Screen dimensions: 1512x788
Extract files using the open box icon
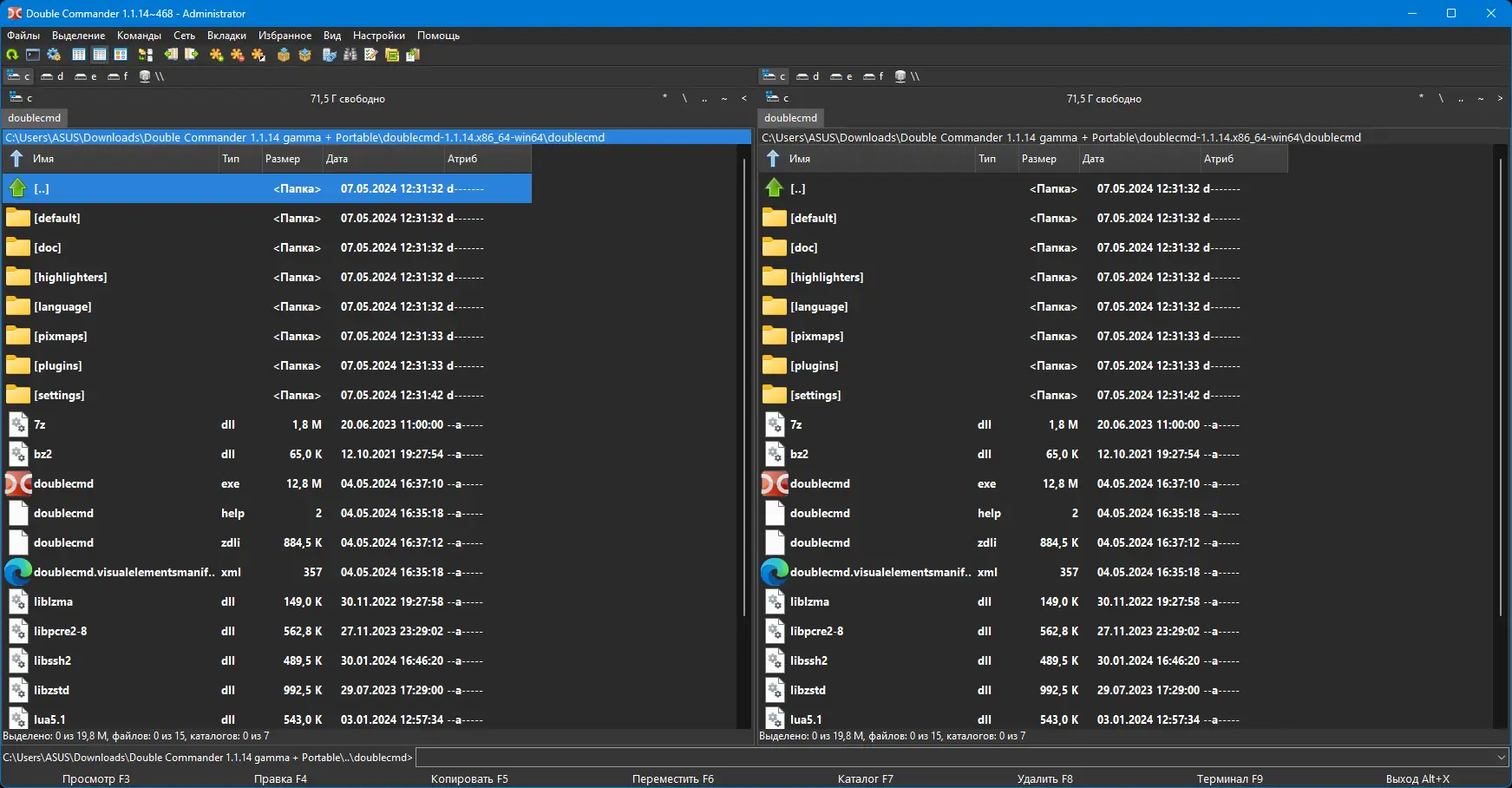[x=304, y=55]
